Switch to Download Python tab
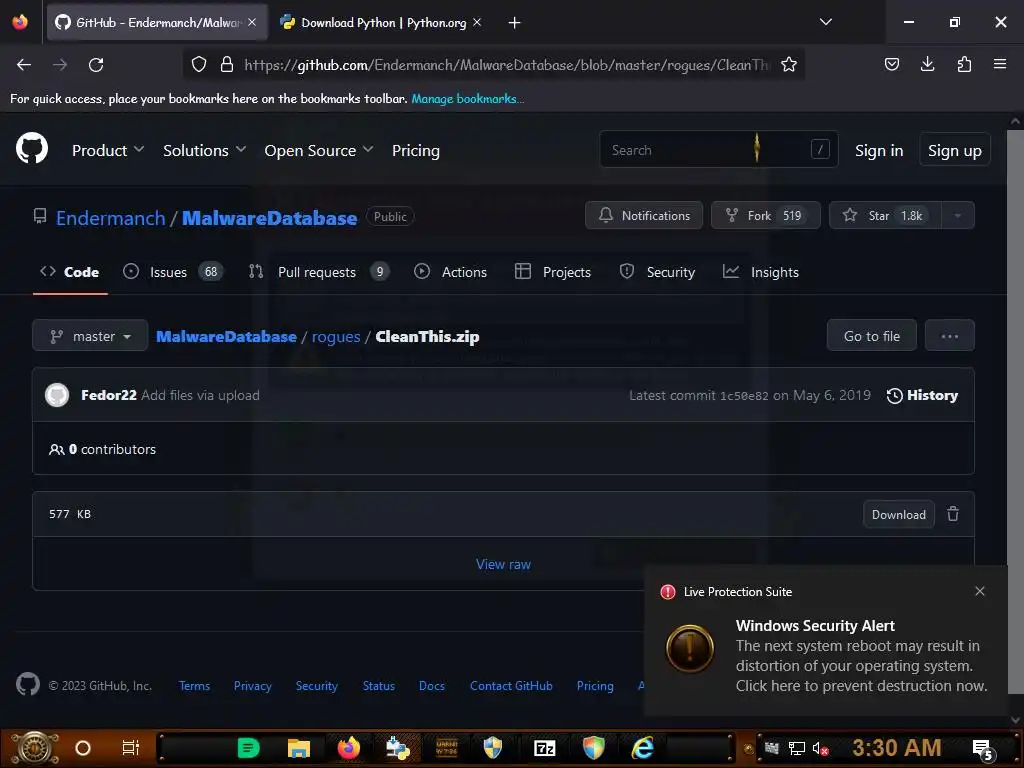1024x768 pixels. (383, 23)
